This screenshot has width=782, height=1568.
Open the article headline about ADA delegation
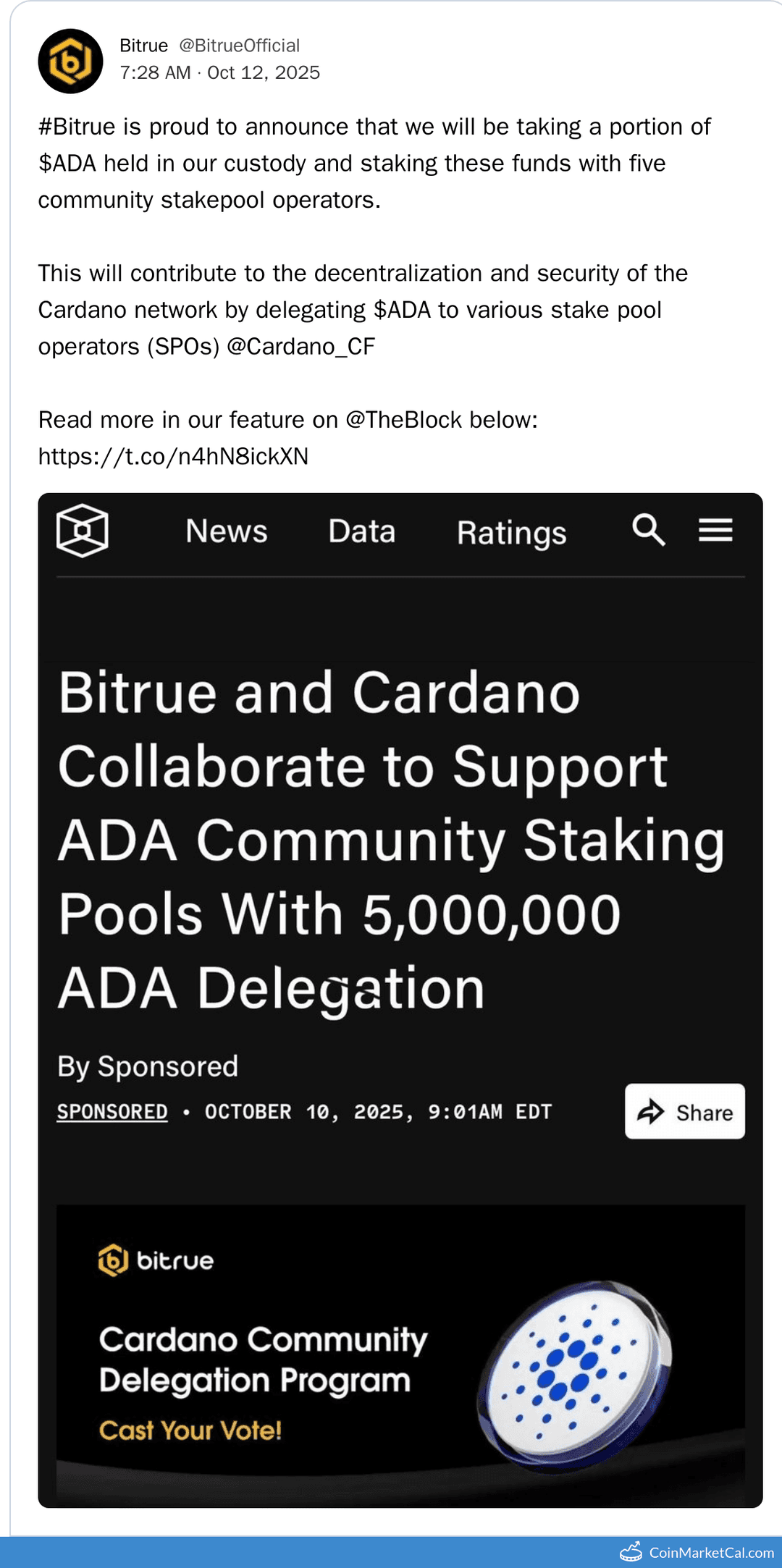point(391,840)
